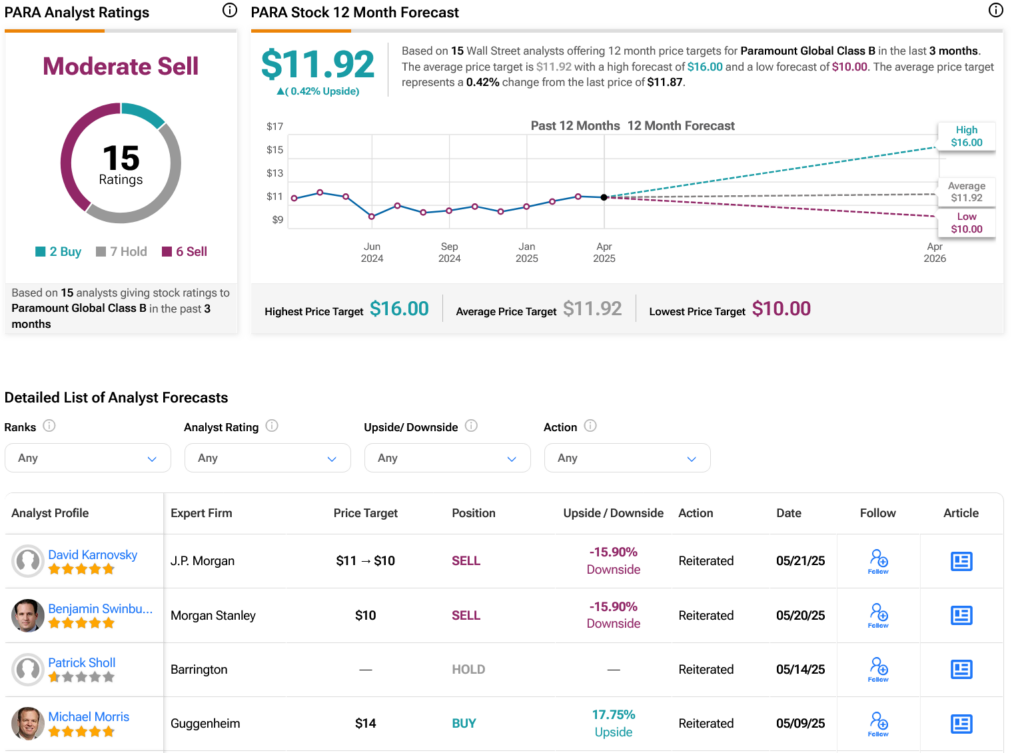This screenshot has width=1024, height=753.
Task: Click the Average Price Target $11.92 value
Action: point(592,309)
